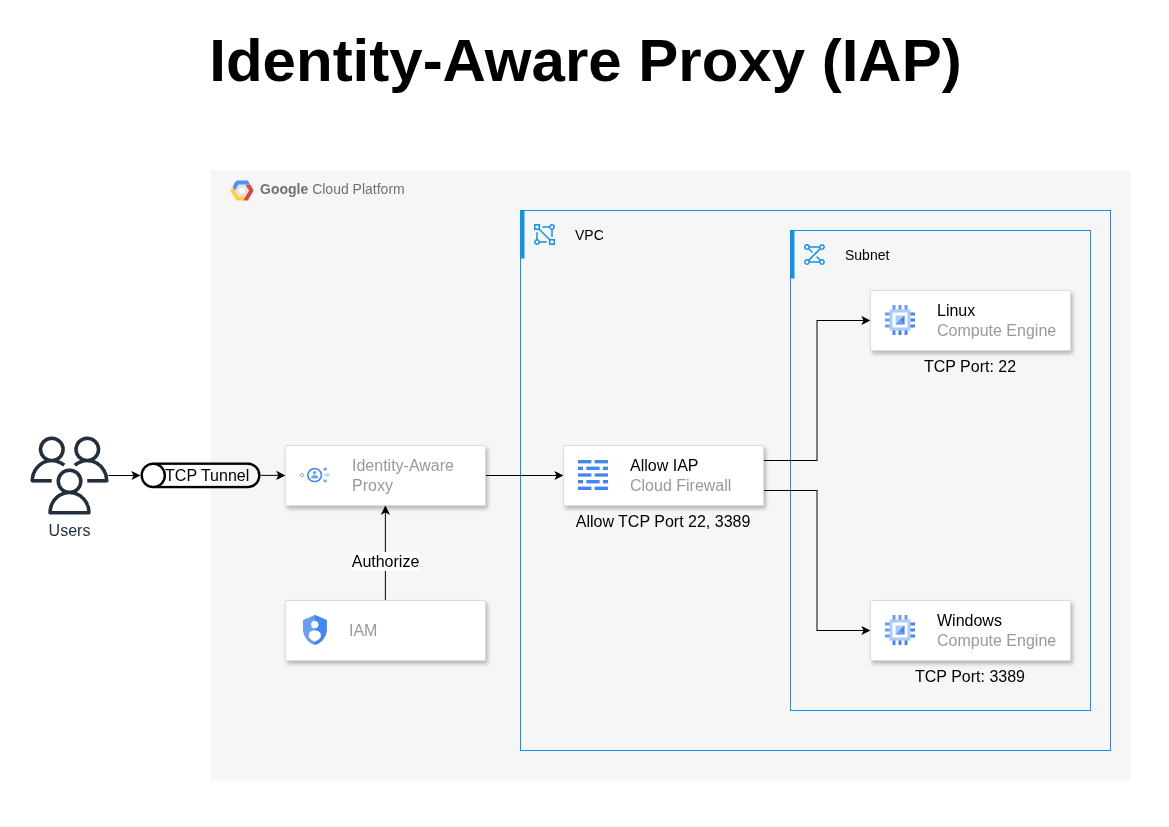Click the 'Users' label
This screenshot has height=827, width=1169.
[x=69, y=530]
